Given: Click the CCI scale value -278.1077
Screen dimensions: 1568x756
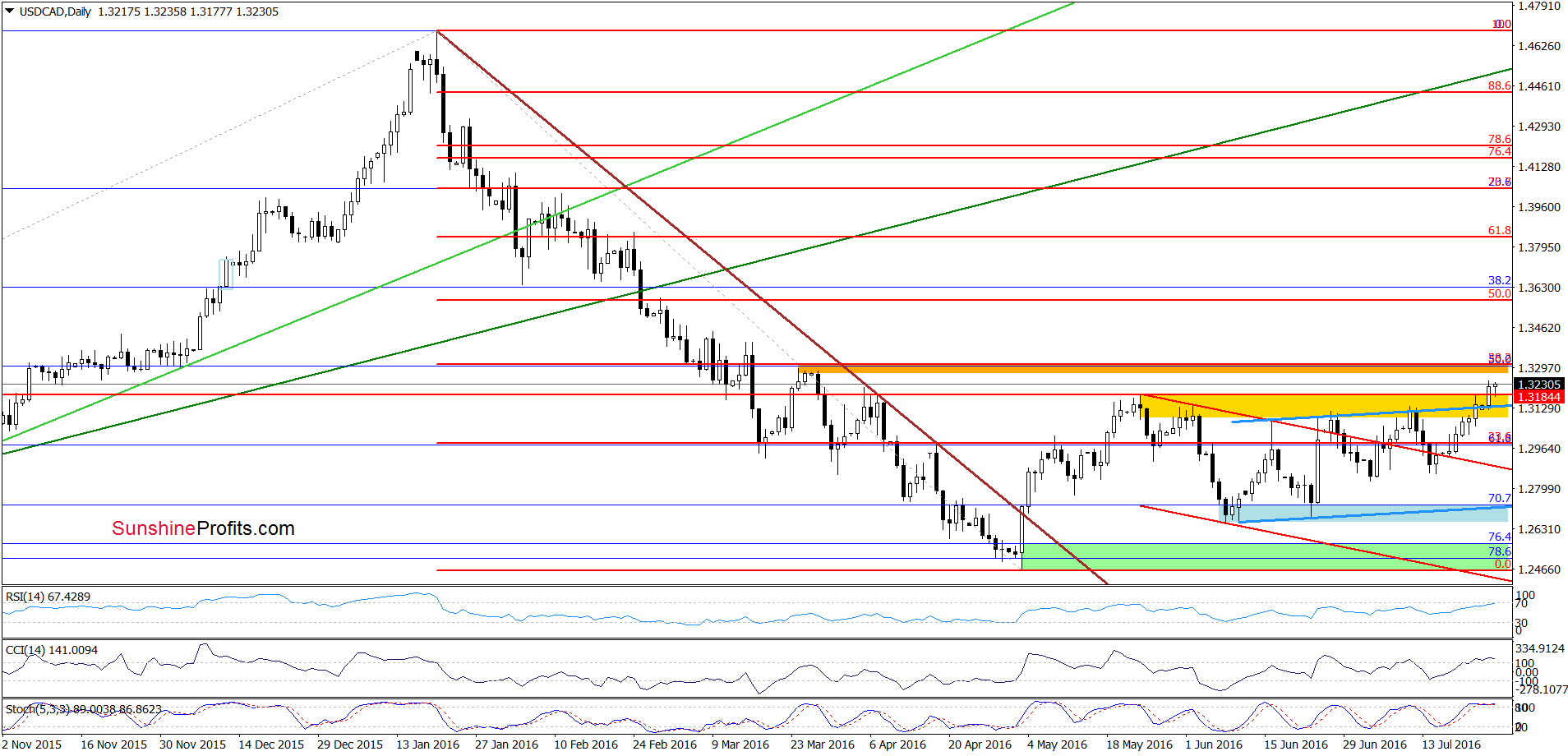Looking at the screenshot, I should [x=1540, y=689].
